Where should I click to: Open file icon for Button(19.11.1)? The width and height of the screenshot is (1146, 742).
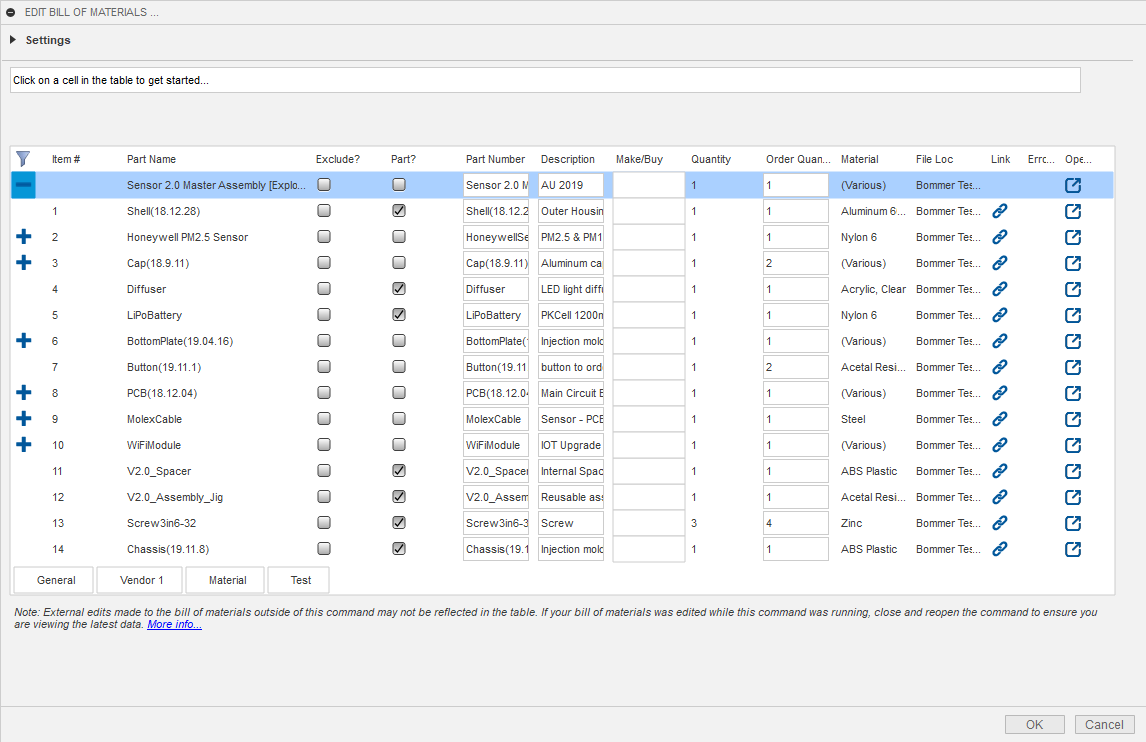1073,367
